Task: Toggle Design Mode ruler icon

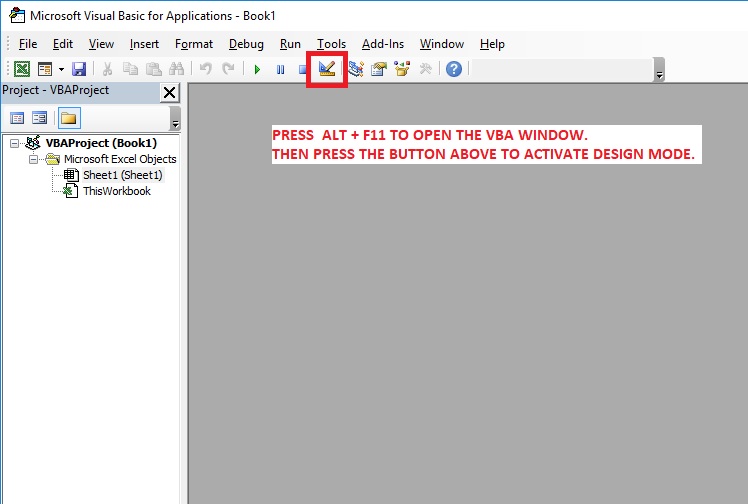Action: [x=327, y=69]
